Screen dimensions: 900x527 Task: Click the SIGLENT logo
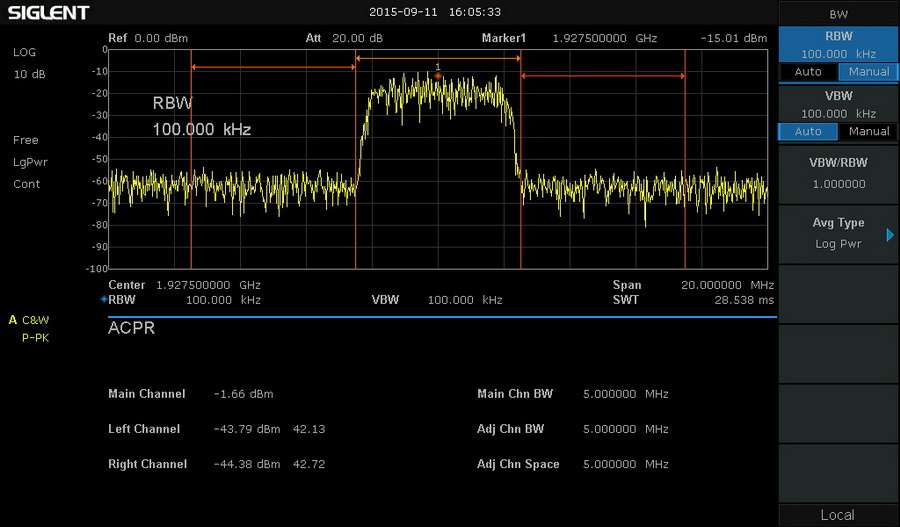coord(49,13)
